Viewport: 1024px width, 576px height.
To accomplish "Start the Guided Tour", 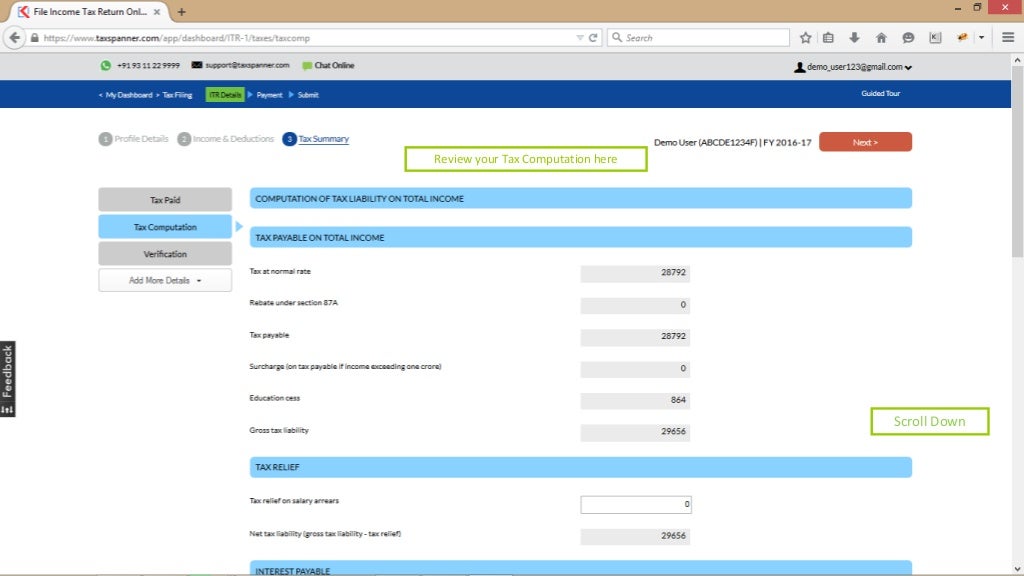I will [x=880, y=93].
